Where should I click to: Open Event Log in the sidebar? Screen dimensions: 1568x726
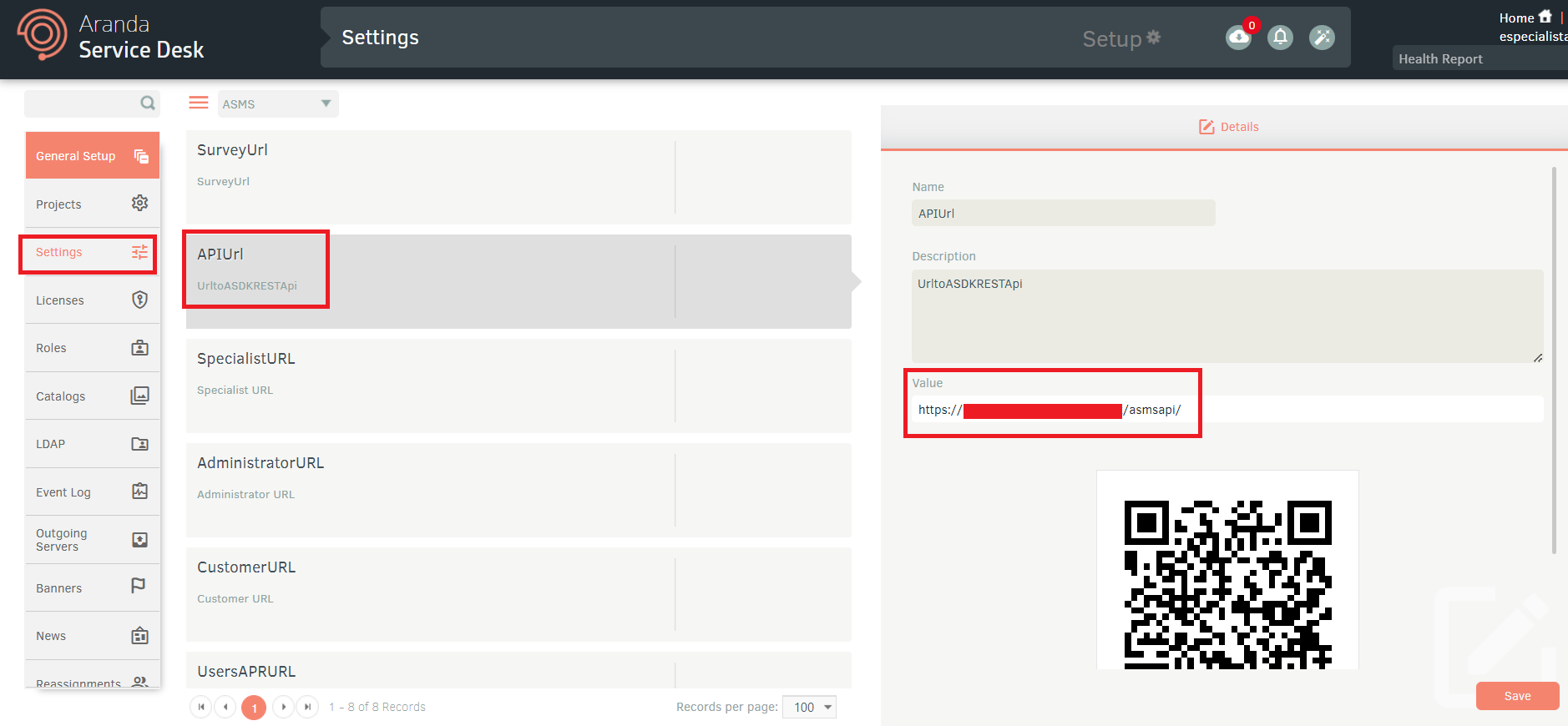93,492
